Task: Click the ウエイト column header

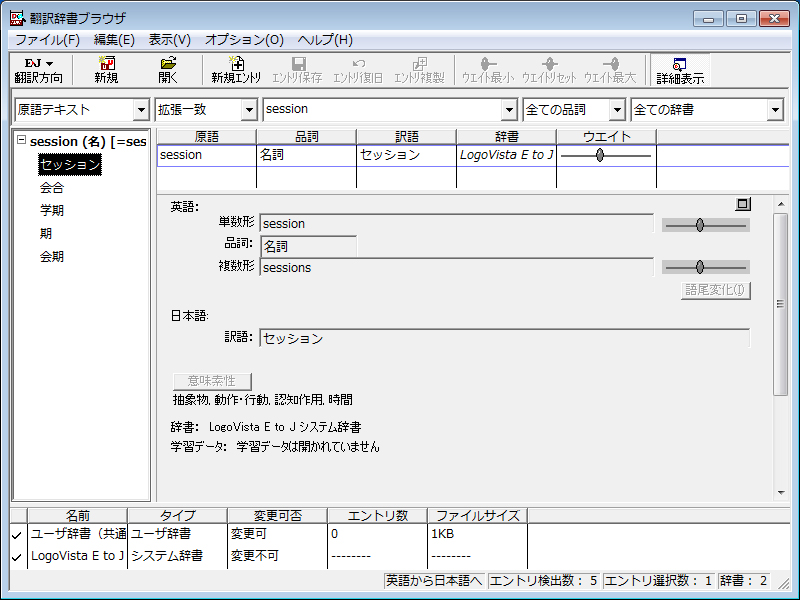Action: pyautogui.click(x=606, y=136)
